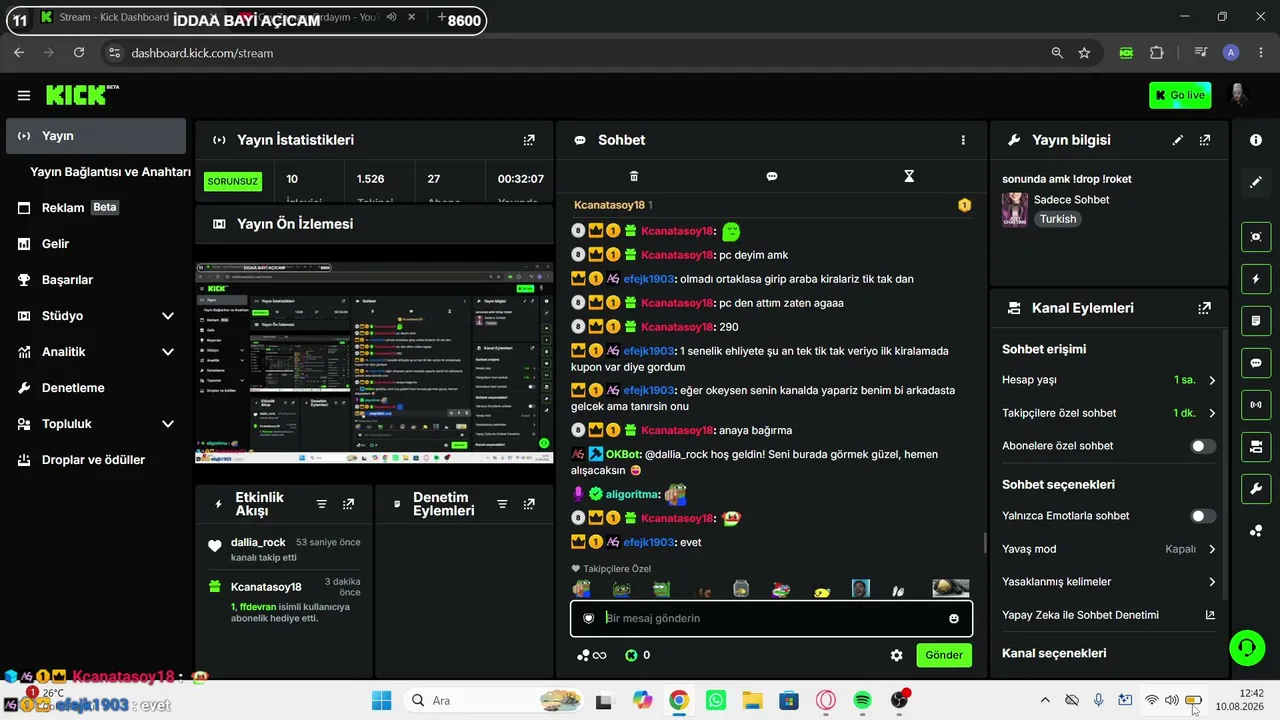Open Chrome extensions puzzle icon
1280x720 pixels.
[1157, 53]
